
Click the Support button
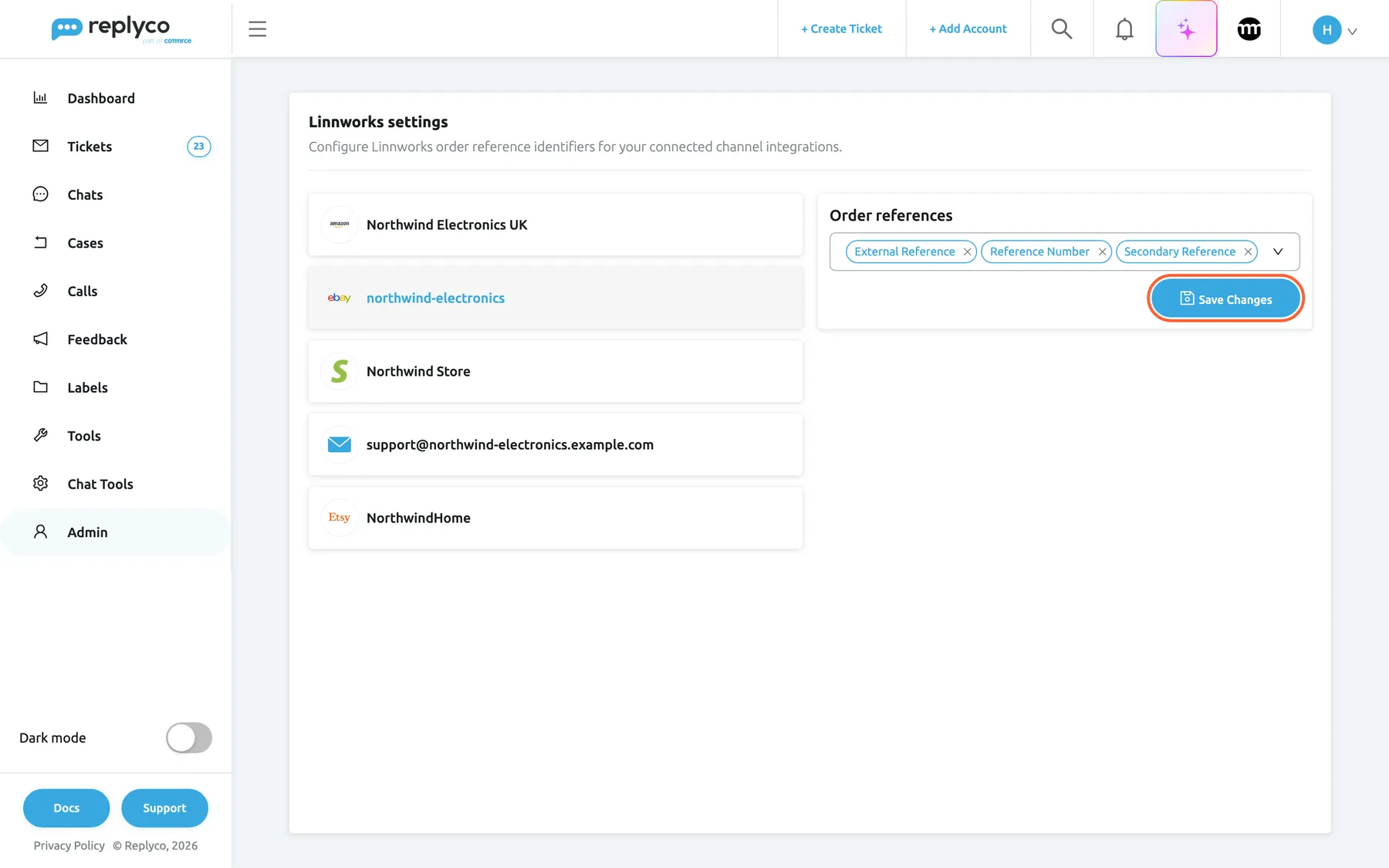pos(164,808)
